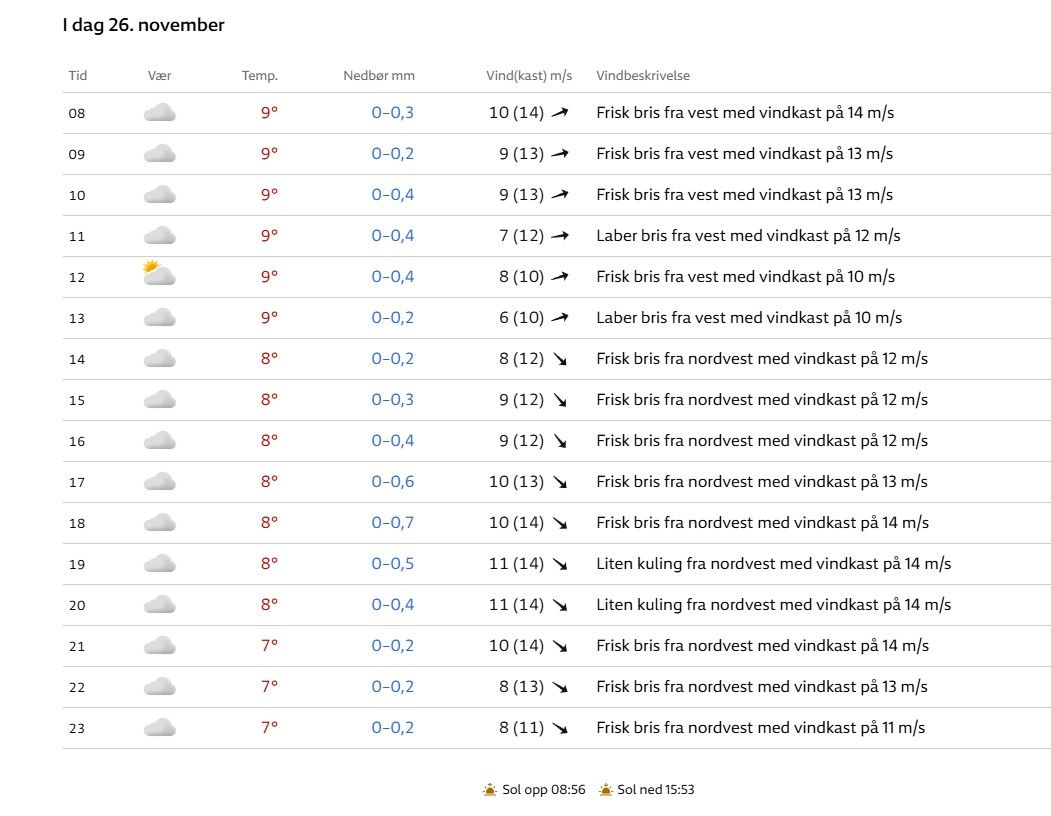Click the northwest wind arrow at hour 14
The width and height of the screenshot is (1051, 816).
(x=560, y=359)
